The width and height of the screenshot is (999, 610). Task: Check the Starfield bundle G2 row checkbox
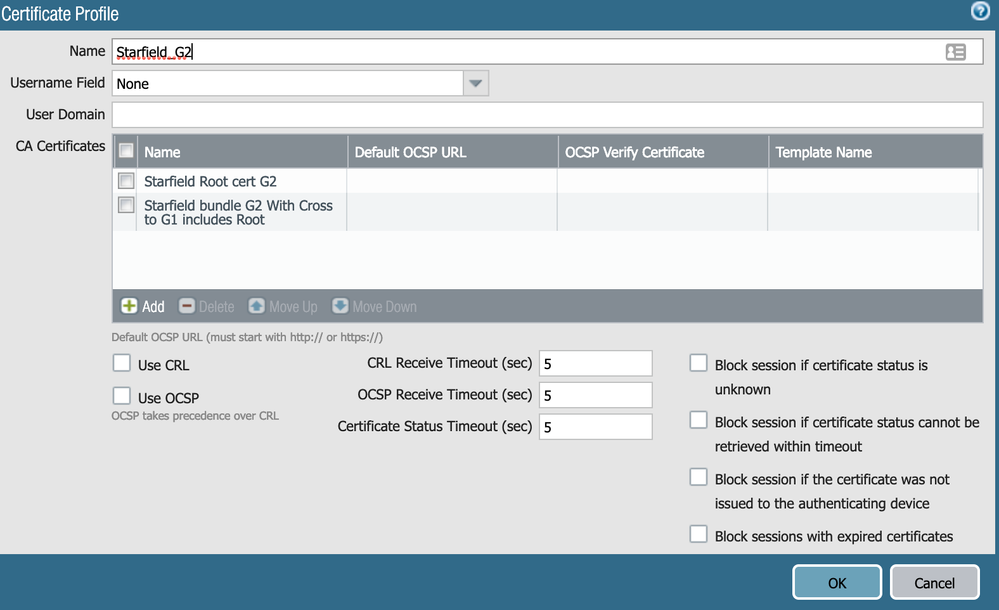[x=126, y=205]
